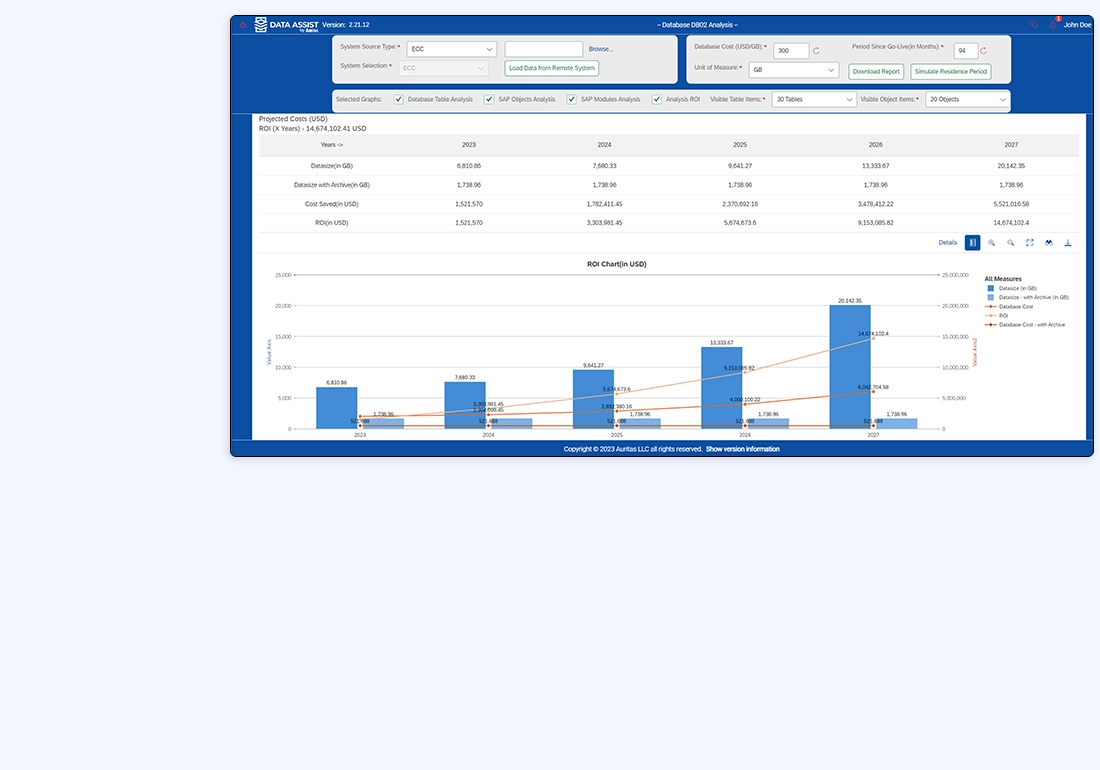Click the file path input field
This screenshot has width=1100, height=770.
(544, 49)
